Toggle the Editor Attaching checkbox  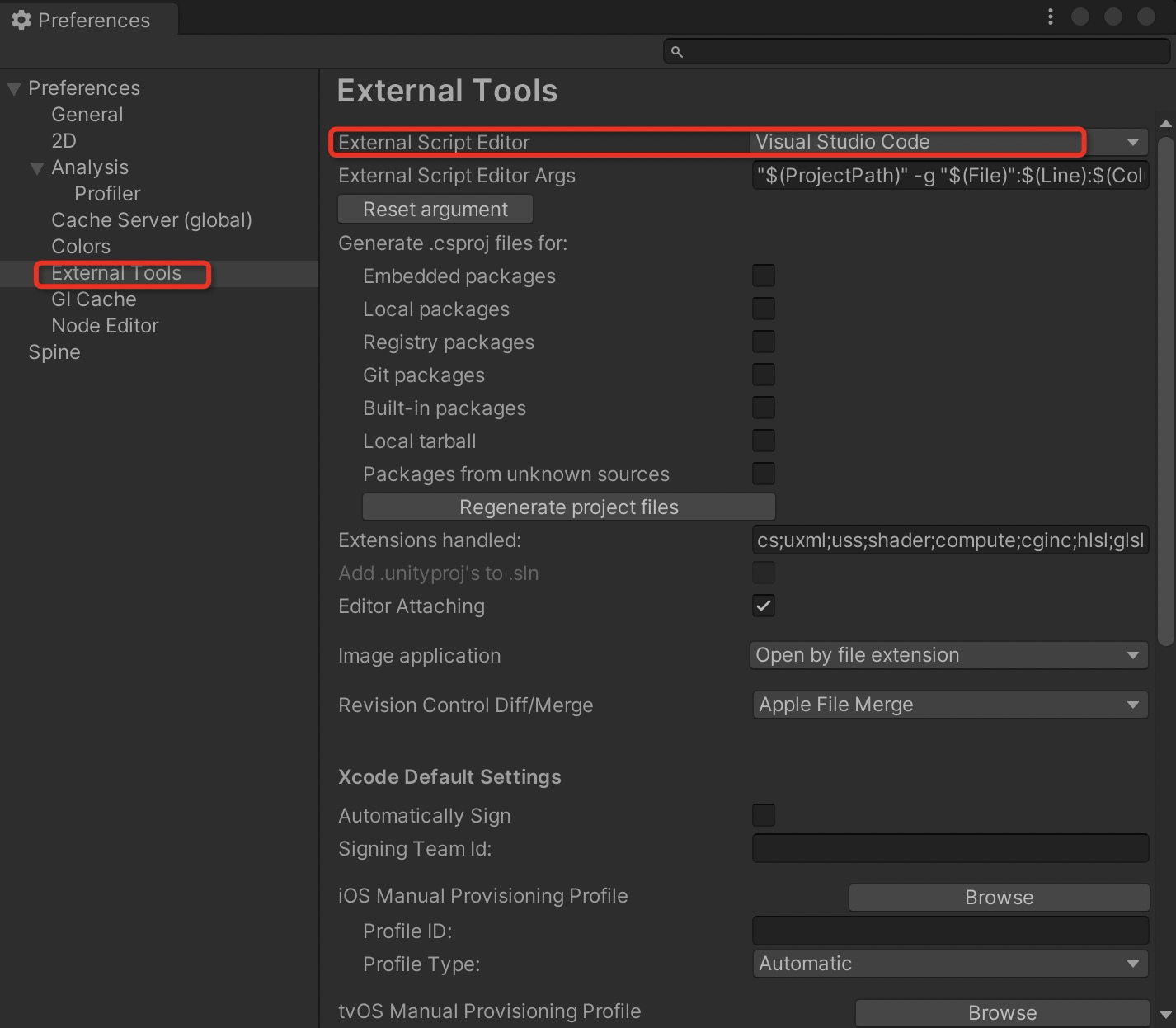(764, 606)
